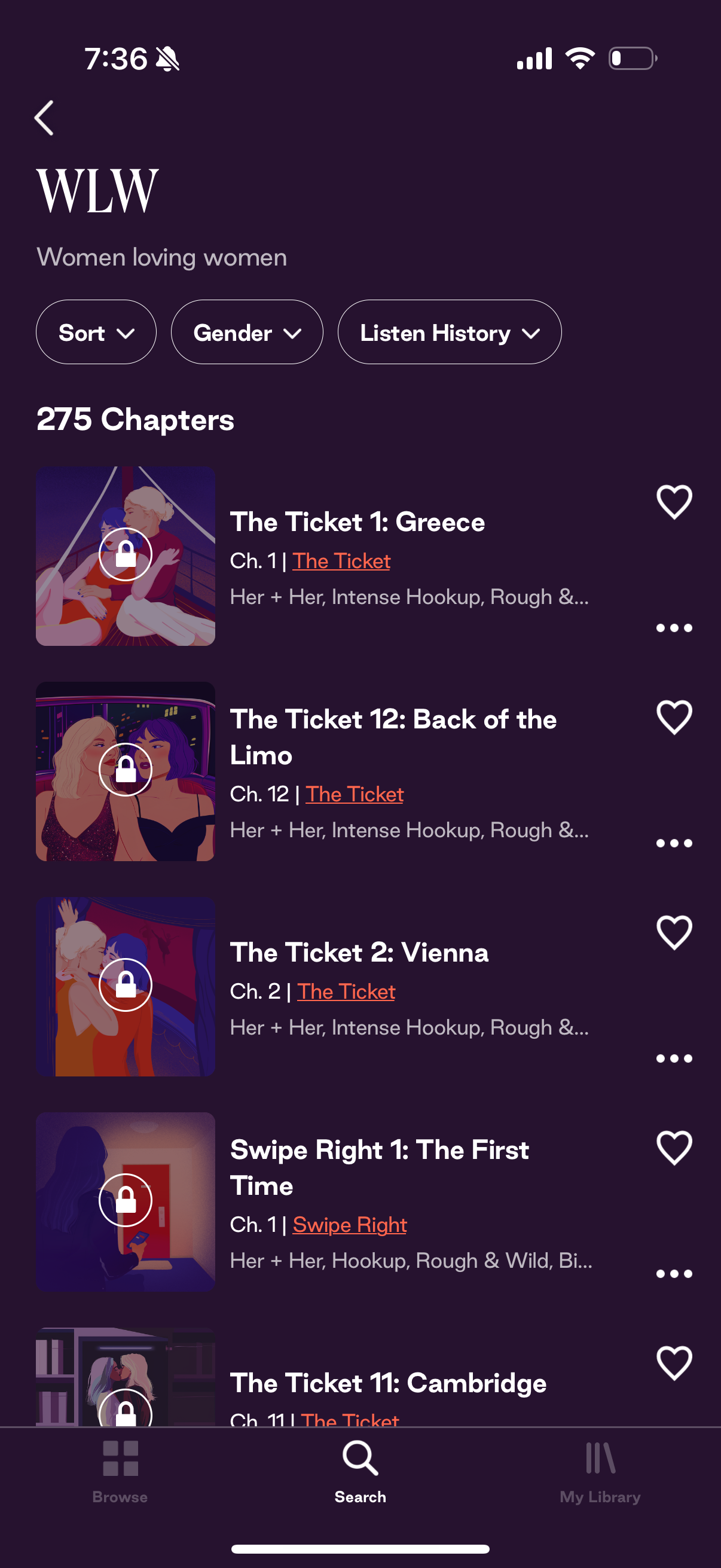721x1568 pixels.
Task: Open the Sort dropdown
Action: (96, 332)
